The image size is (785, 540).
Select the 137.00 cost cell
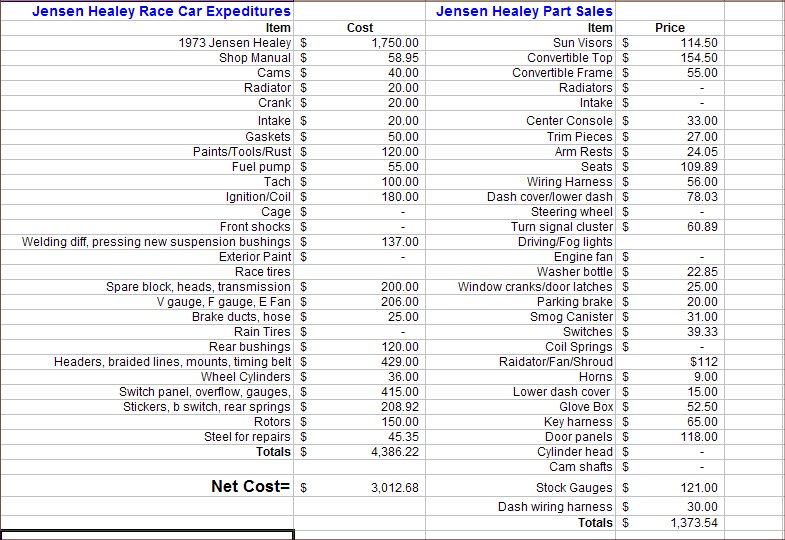[x=359, y=242]
